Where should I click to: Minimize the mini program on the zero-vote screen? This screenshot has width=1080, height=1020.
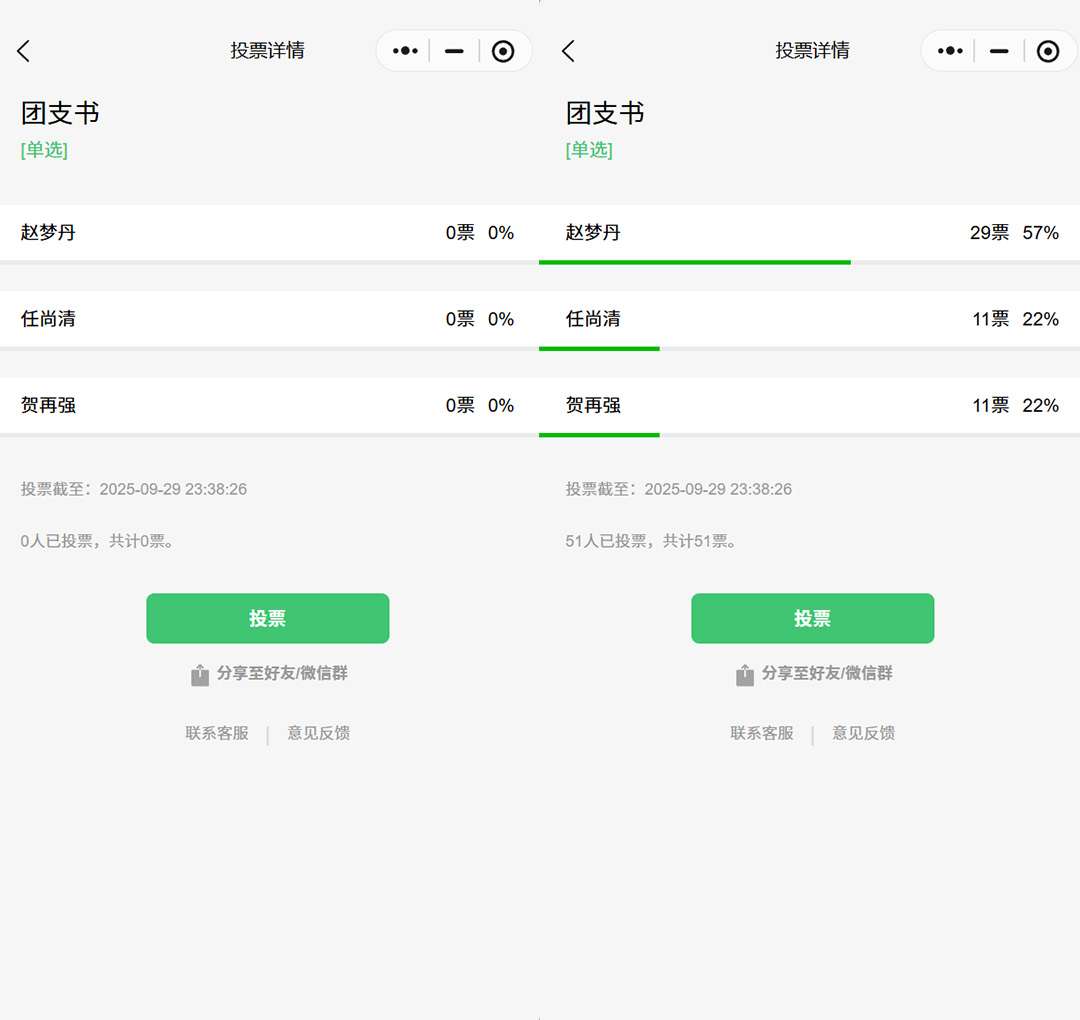click(x=454, y=51)
